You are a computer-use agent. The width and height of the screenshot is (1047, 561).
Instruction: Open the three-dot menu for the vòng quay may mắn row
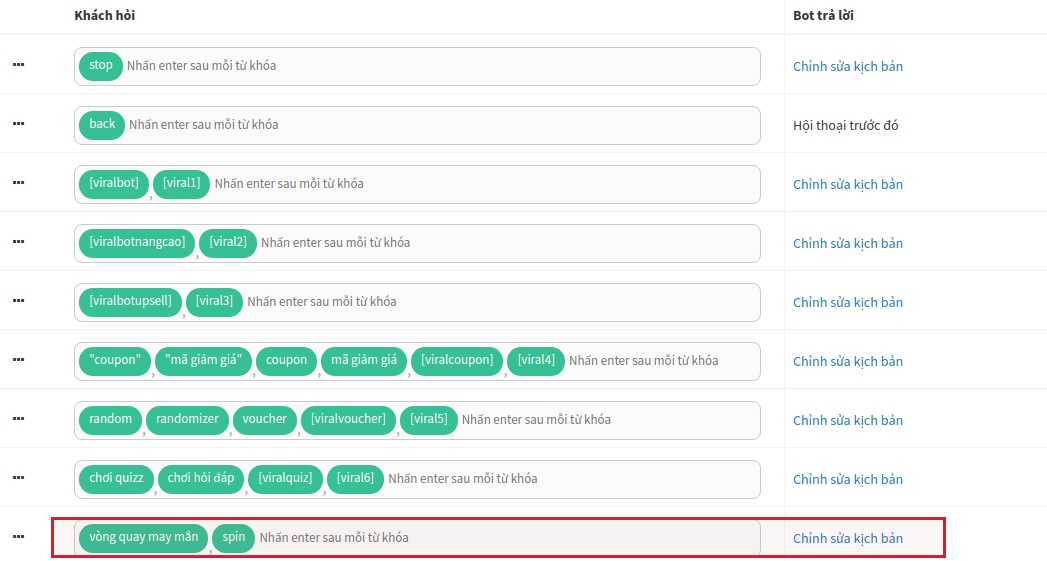(18, 537)
